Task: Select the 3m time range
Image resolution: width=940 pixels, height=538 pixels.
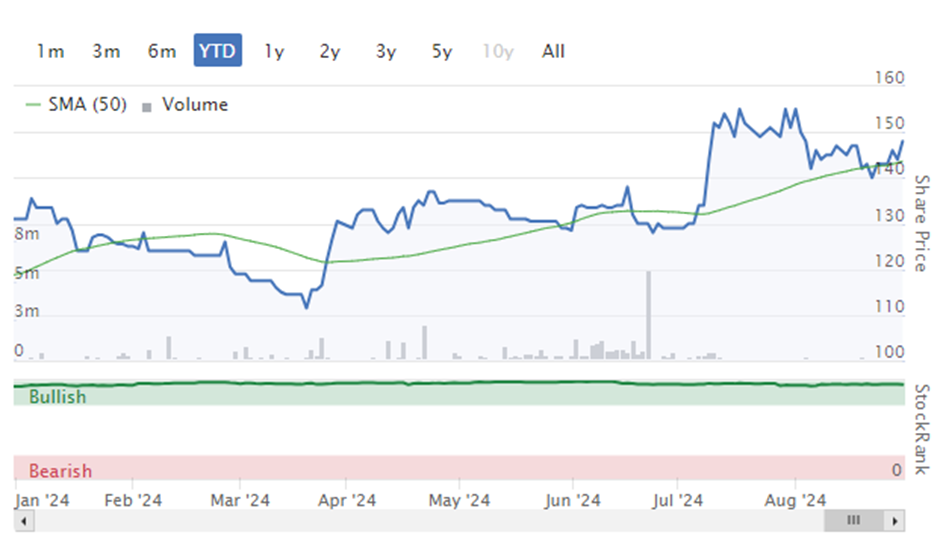Action: click(x=106, y=51)
